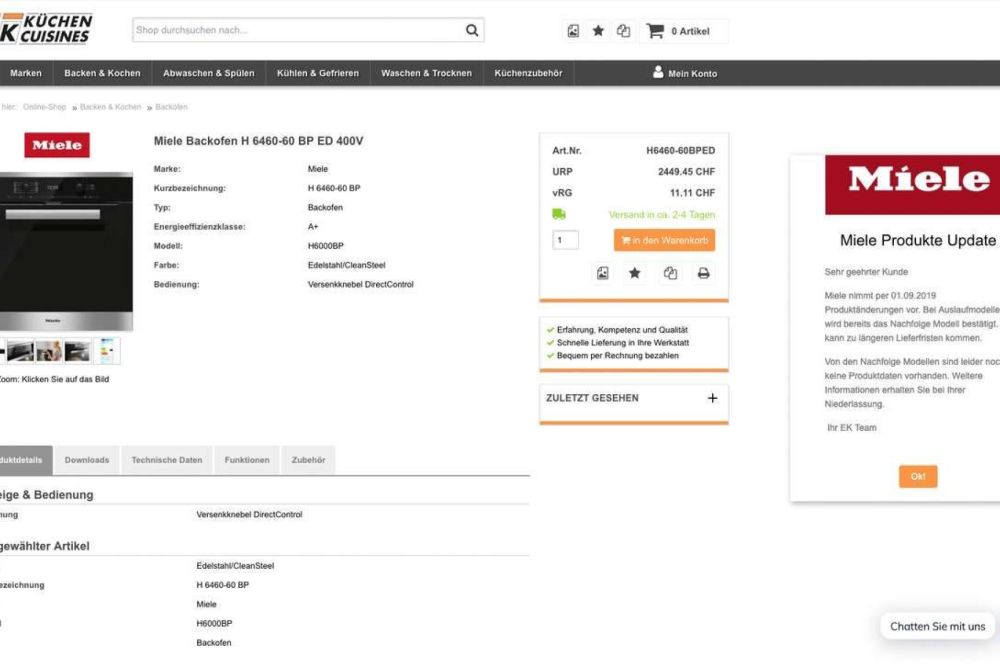Image resolution: width=1000 pixels, height=668 pixels.
Task: Click 'Erfahrung, Kompetenz und Qualität' line
Action: click(622, 330)
